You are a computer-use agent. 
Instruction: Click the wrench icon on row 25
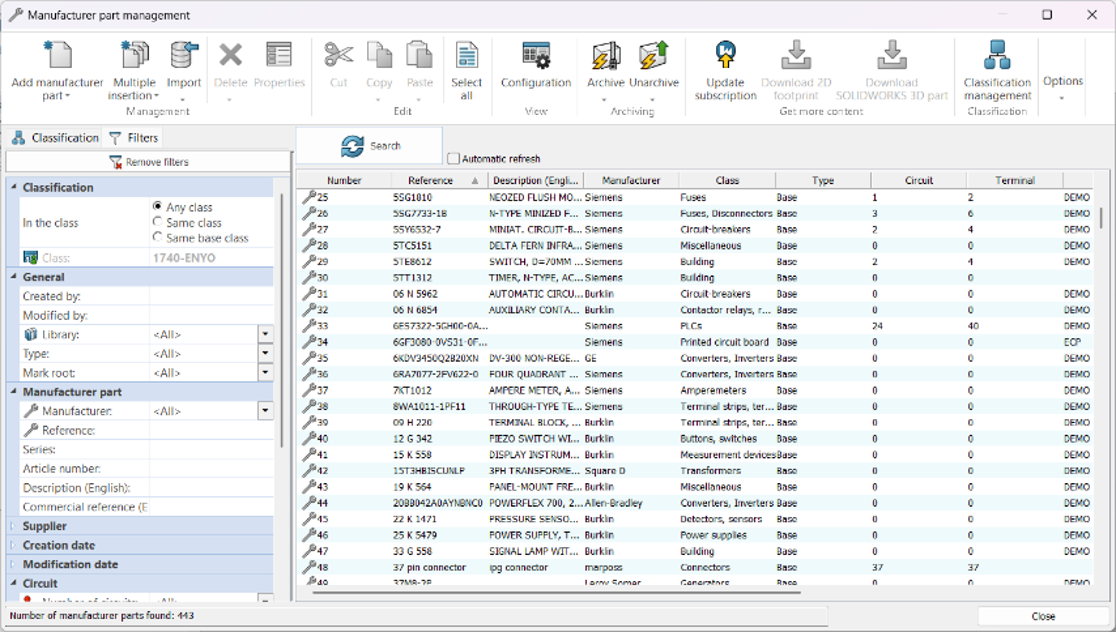click(x=309, y=196)
